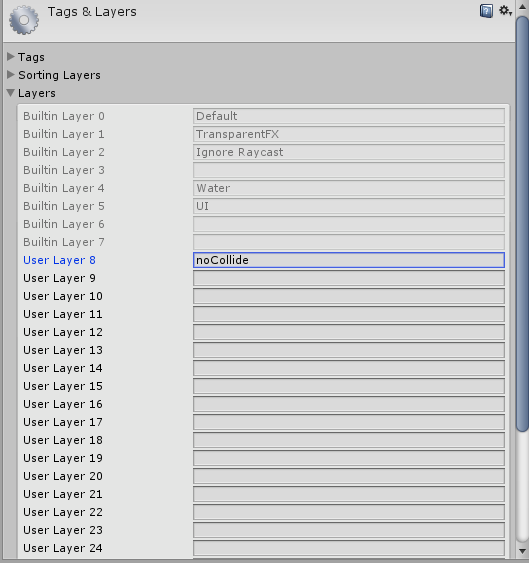Select the 'User Layer 16' label

click(63, 404)
